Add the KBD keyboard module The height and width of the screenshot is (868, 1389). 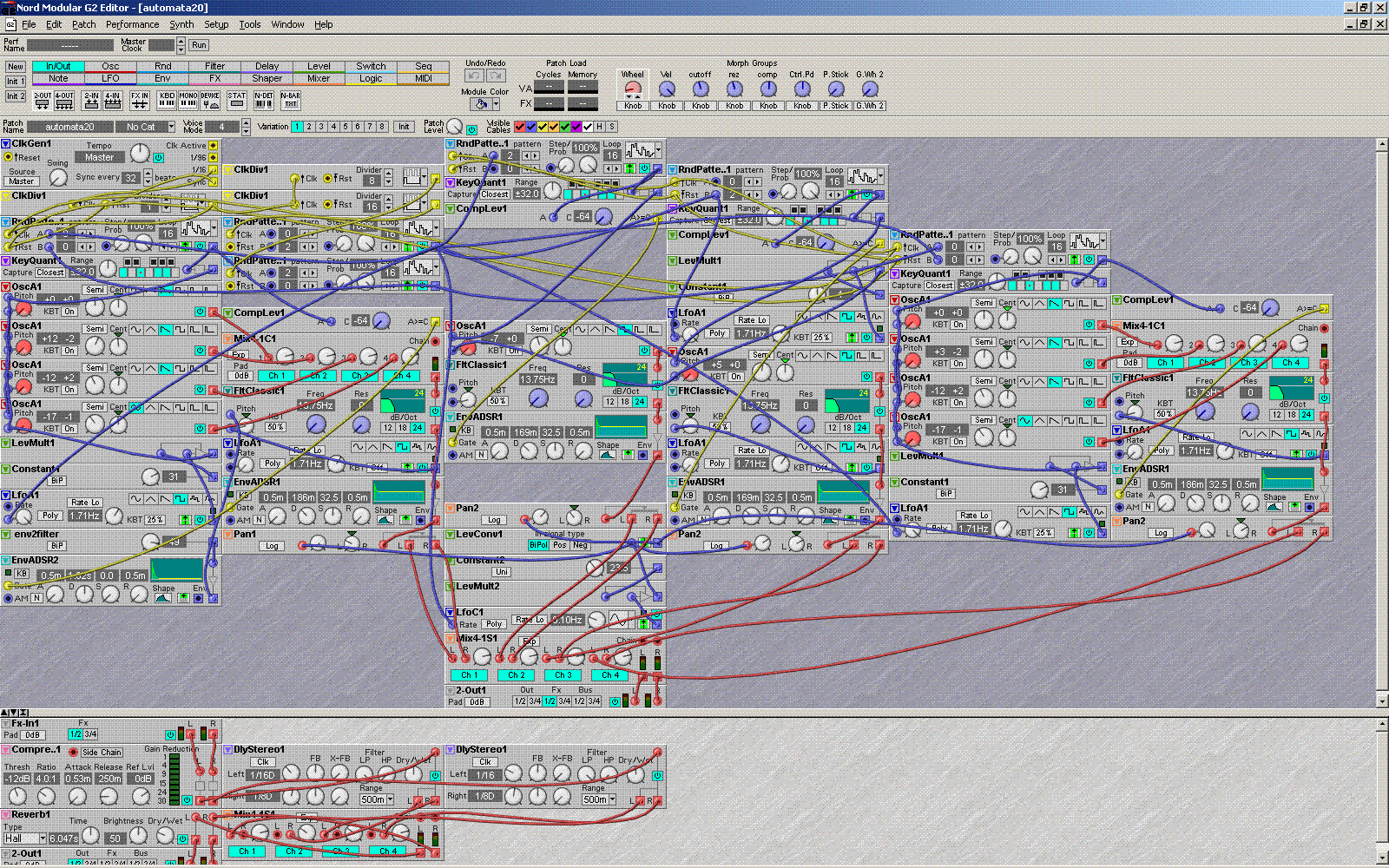[x=167, y=101]
